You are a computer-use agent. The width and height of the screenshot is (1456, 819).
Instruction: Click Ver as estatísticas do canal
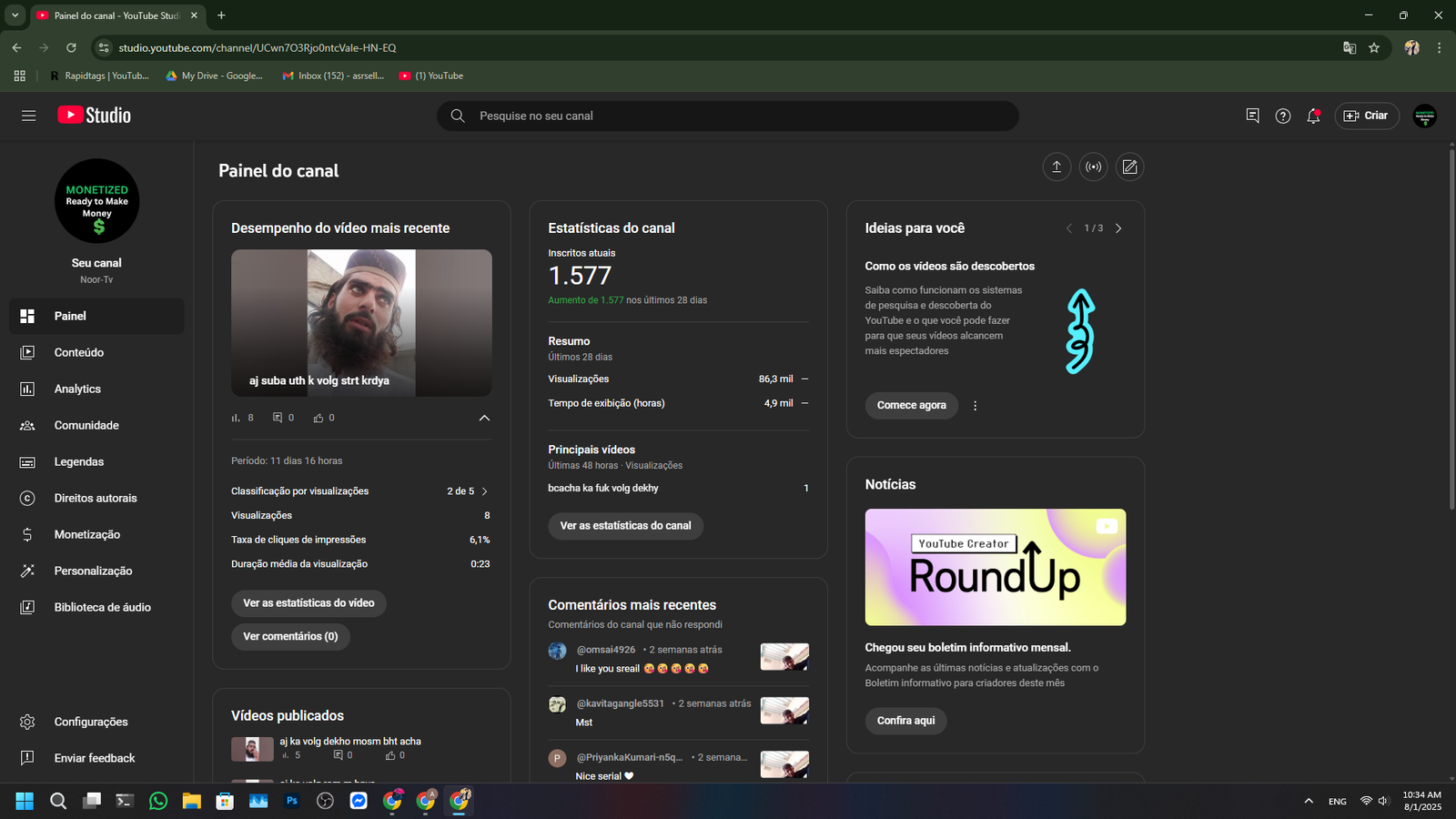[625, 526]
